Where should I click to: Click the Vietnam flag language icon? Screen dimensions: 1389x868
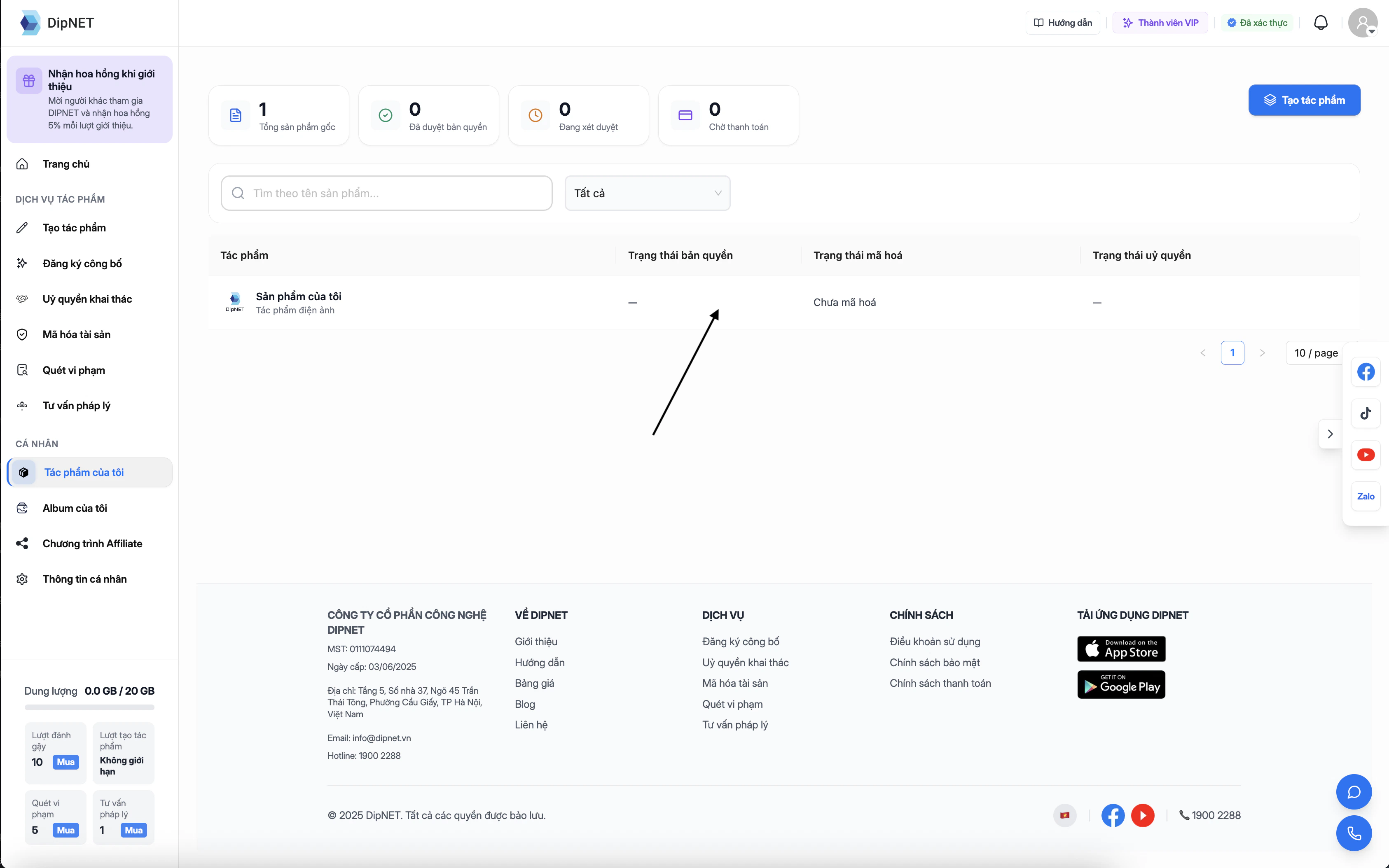coord(1065,815)
